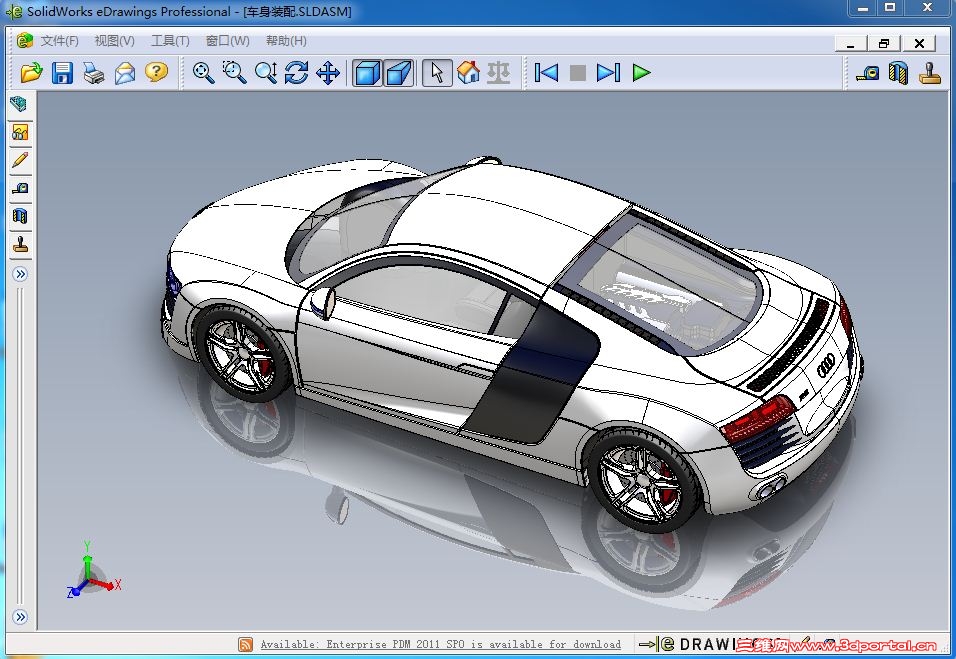Select the Measure tool in the left sidebar
Screen dimensions: 956x659
[x=20, y=188]
